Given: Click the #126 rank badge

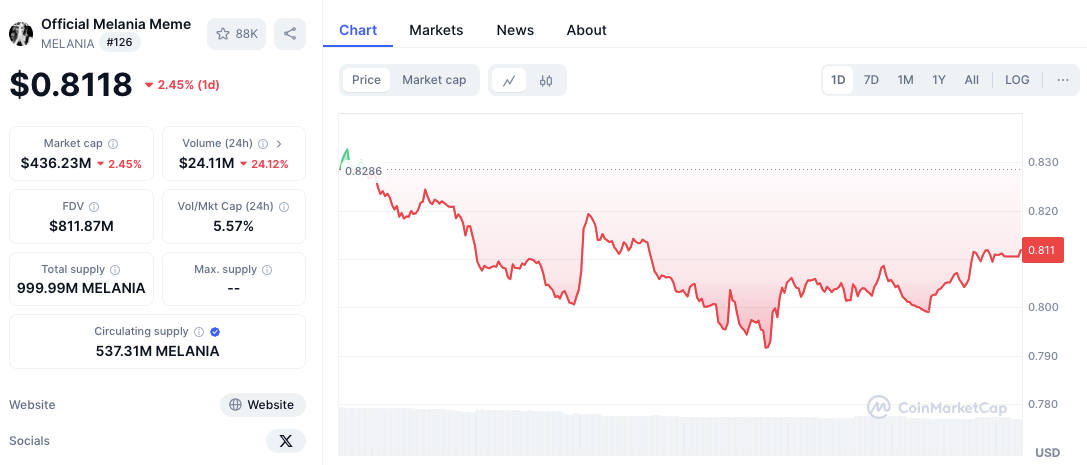Looking at the screenshot, I should click(x=120, y=43).
